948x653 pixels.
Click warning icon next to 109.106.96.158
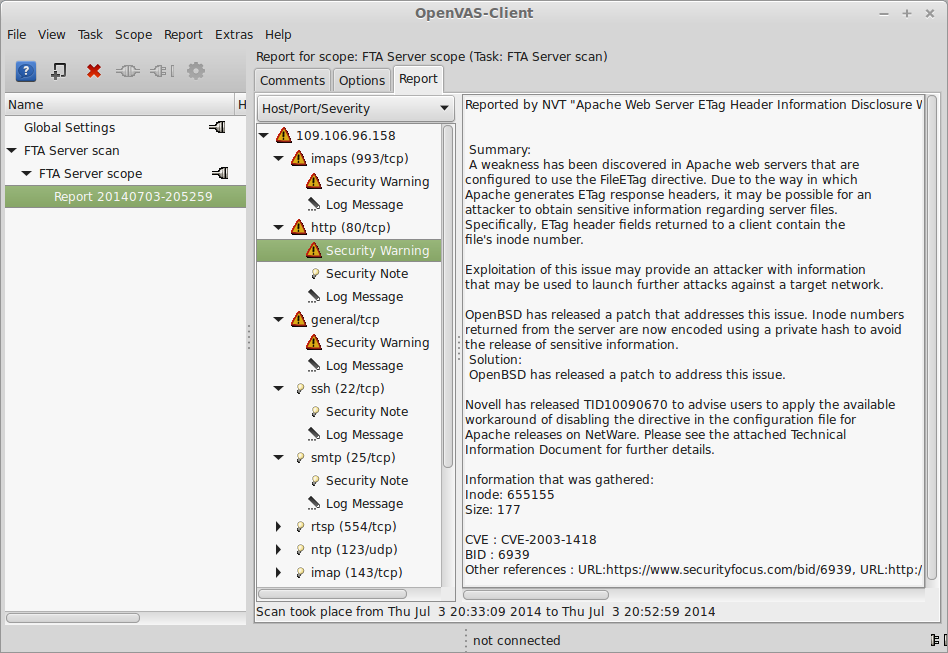[284, 135]
